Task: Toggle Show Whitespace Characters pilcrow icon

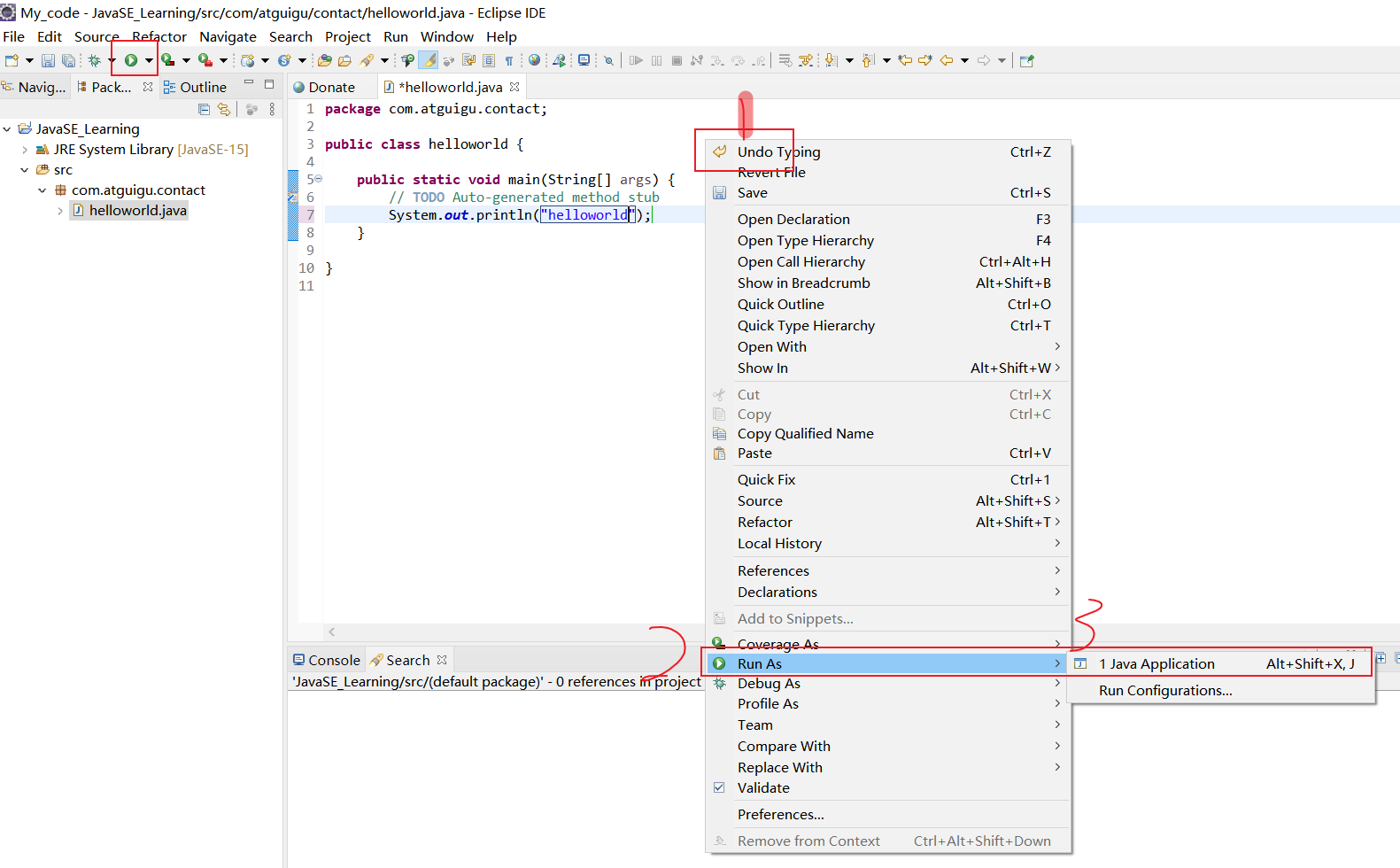Action: pyautogui.click(x=509, y=60)
